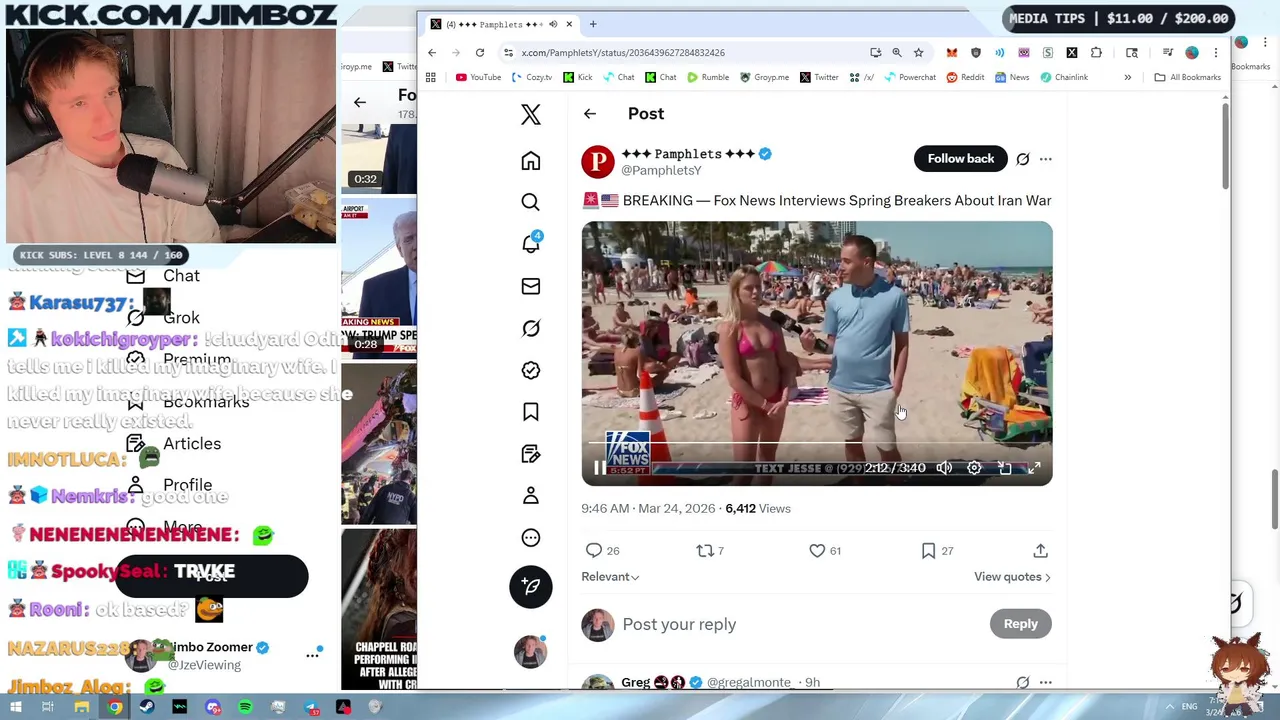Open More circle icon in sidebar
The width and height of the screenshot is (1280, 720).
[531, 538]
